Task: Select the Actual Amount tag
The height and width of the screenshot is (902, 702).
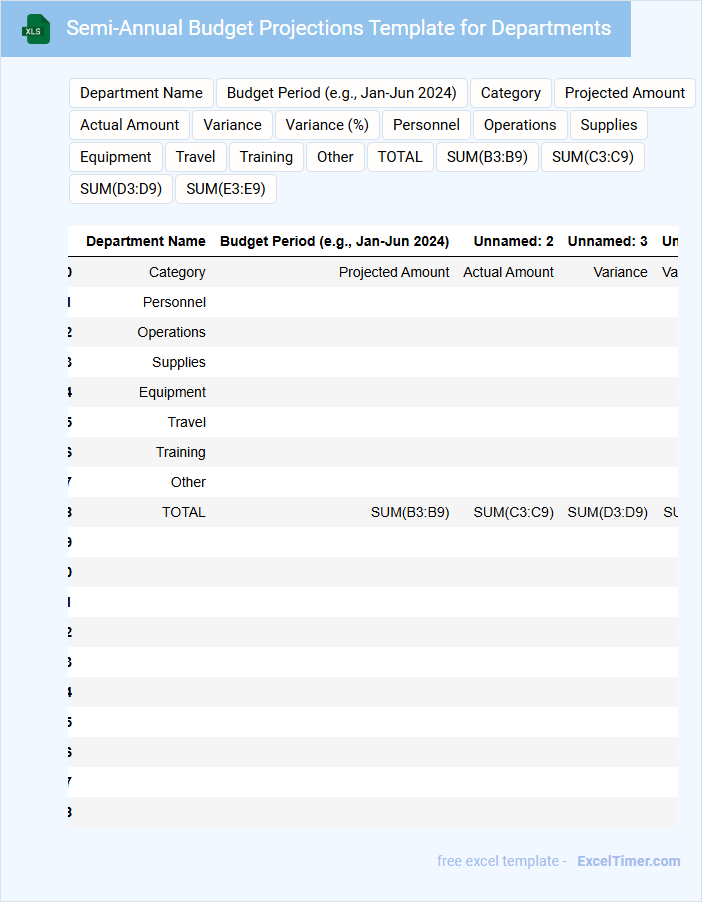Action: (129, 125)
